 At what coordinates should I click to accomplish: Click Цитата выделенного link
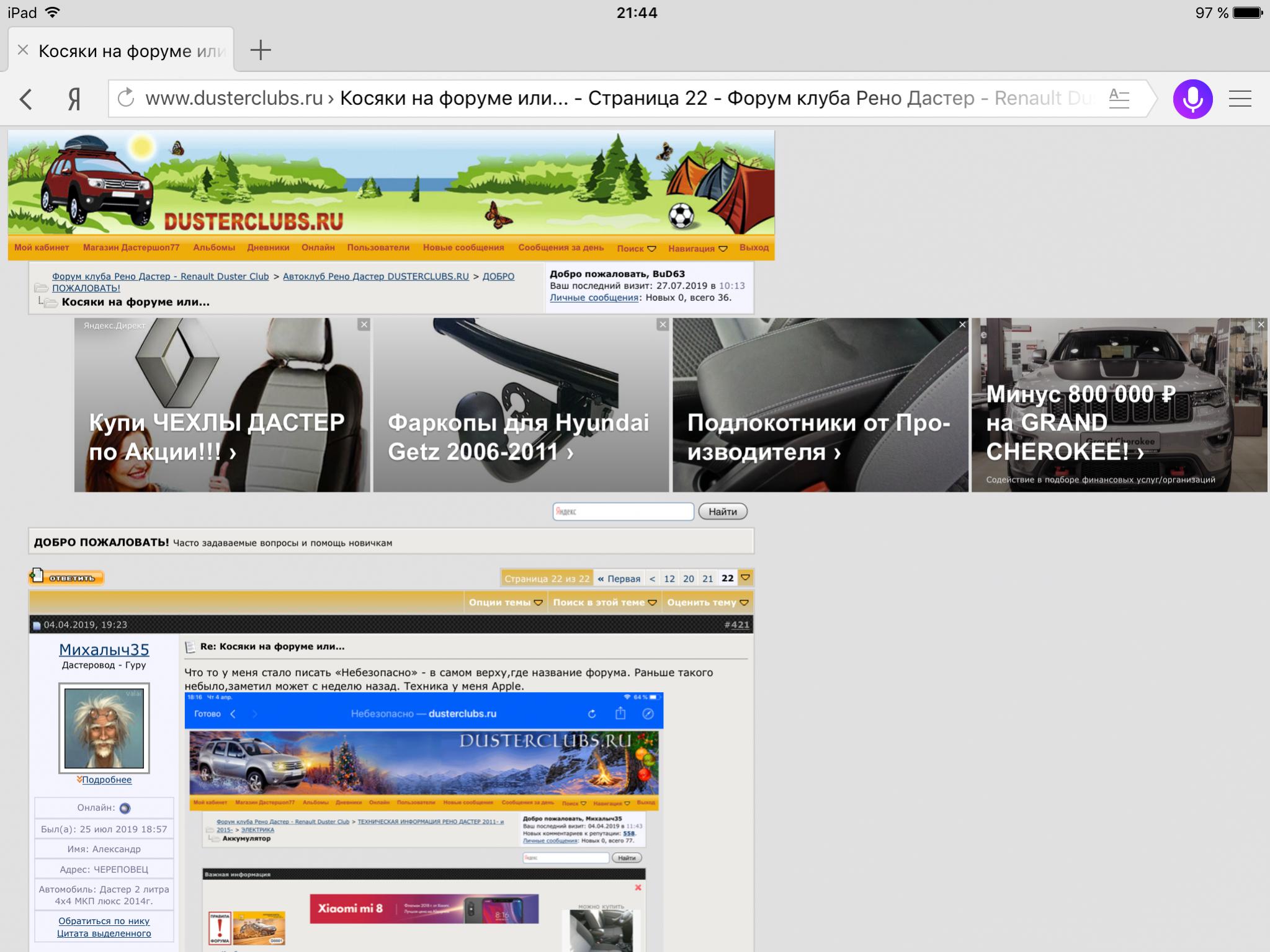(x=104, y=933)
